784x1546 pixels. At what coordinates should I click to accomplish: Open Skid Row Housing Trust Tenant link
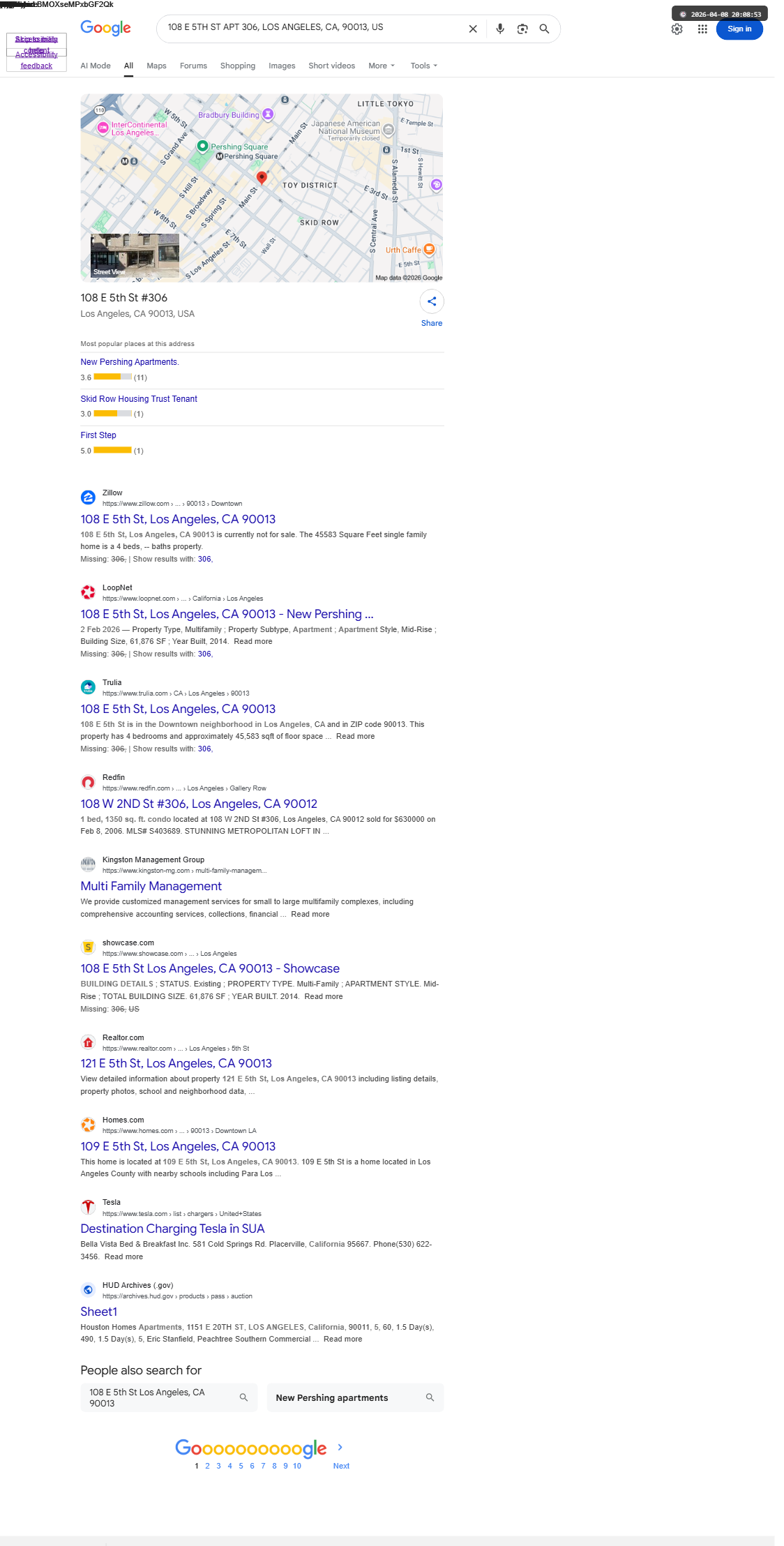139,399
